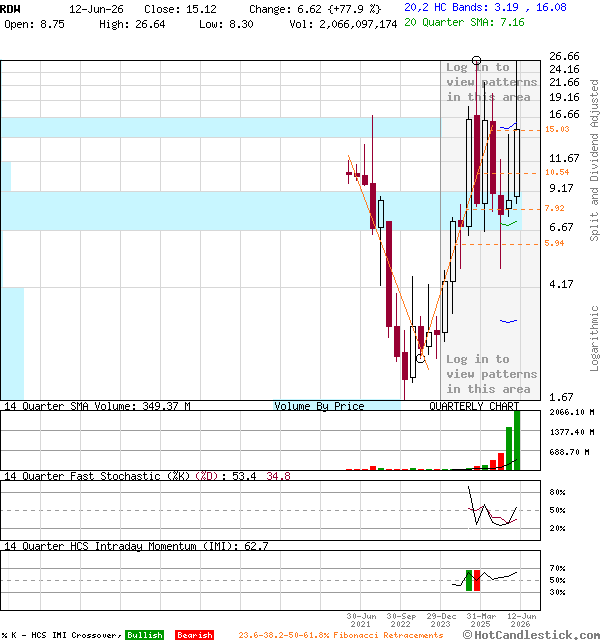This screenshot has height=640, width=600.
Task: Click the 5.94 Fibonacci level label
Action: [554, 243]
